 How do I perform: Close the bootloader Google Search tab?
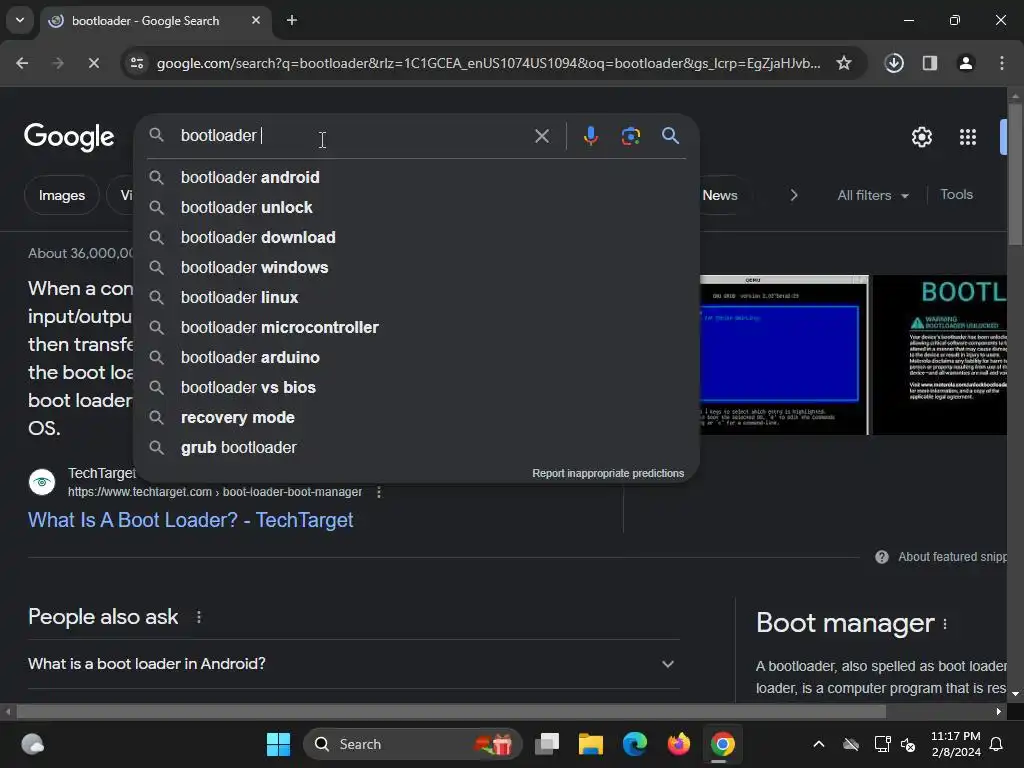pos(256,20)
